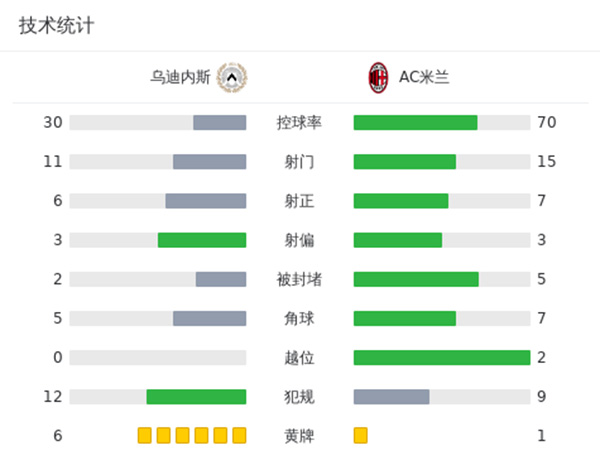Click Udinese's 30 possession bar
This screenshot has width=600, height=455.
click(219, 123)
